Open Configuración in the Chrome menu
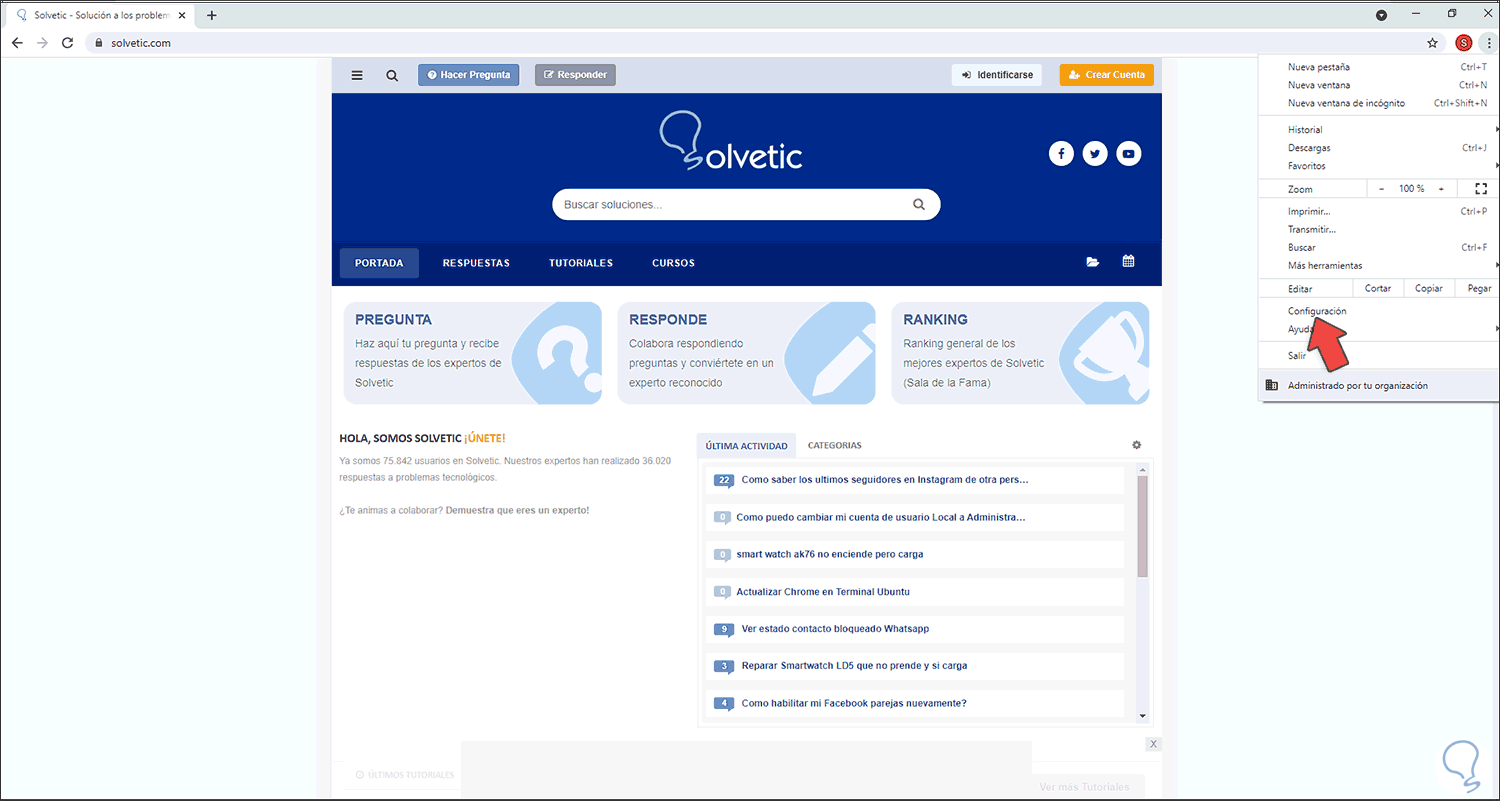The image size is (1500, 801). [x=1379, y=311]
